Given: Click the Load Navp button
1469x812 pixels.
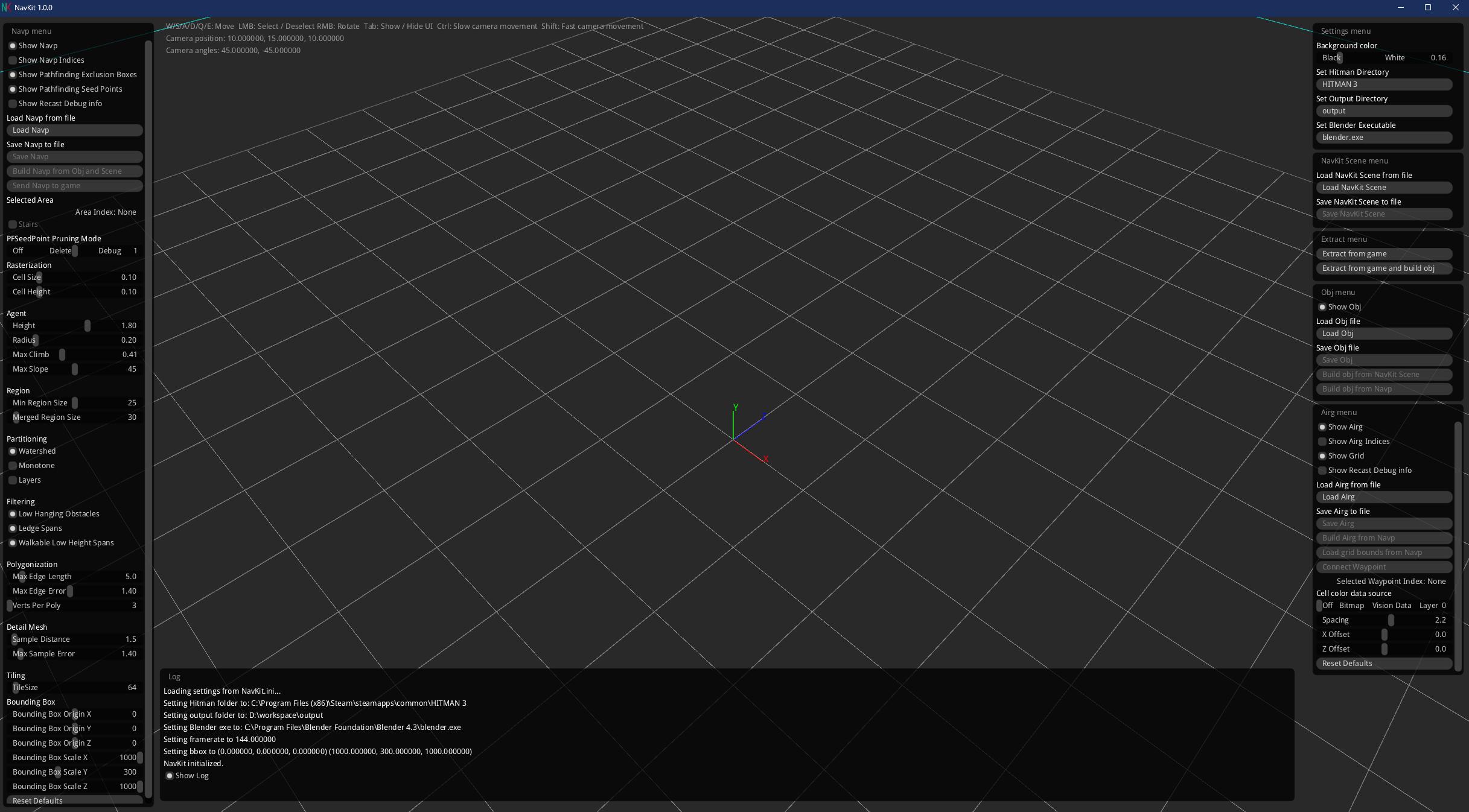Looking at the screenshot, I should (75, 130).
